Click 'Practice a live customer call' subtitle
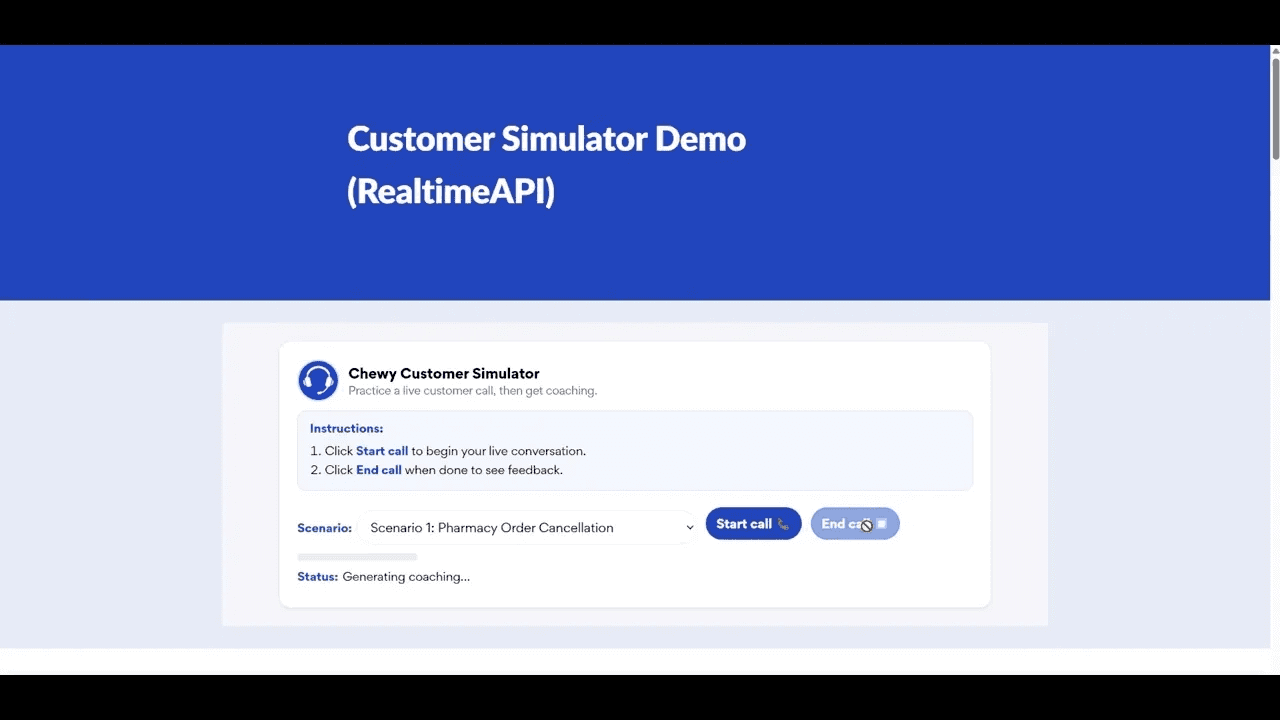Screen dimensions: 1280x720 473,391
